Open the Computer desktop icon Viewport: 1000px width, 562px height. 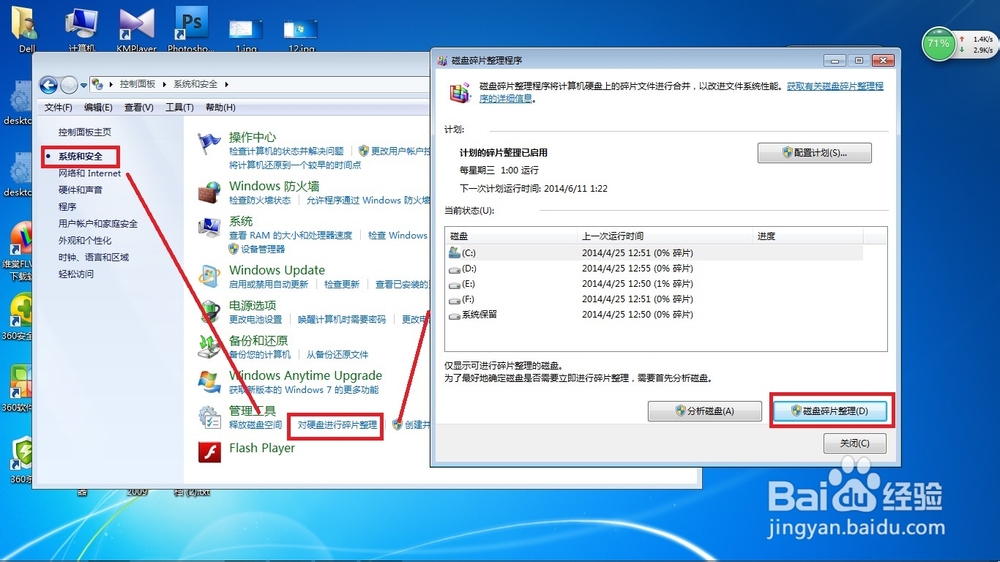coord(82,28)
